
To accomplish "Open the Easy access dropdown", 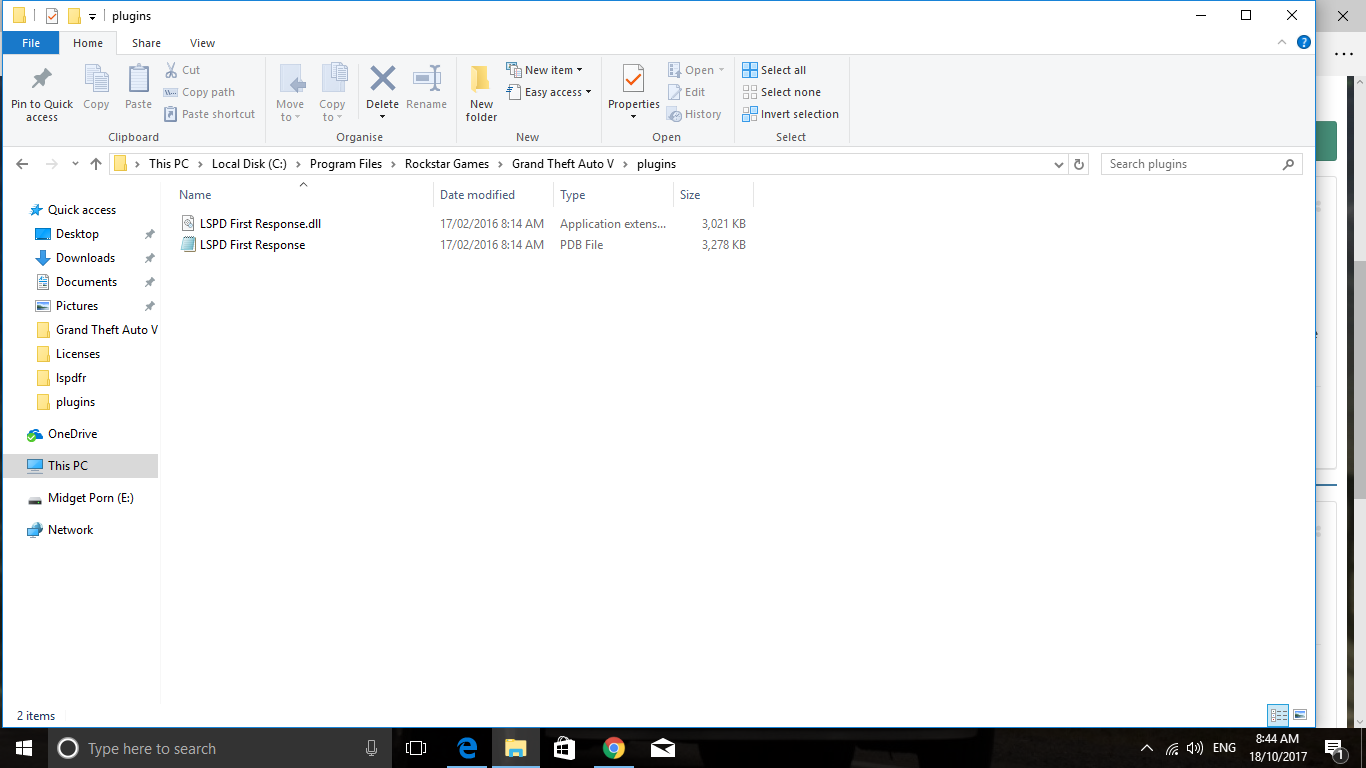I will [549, 92].
